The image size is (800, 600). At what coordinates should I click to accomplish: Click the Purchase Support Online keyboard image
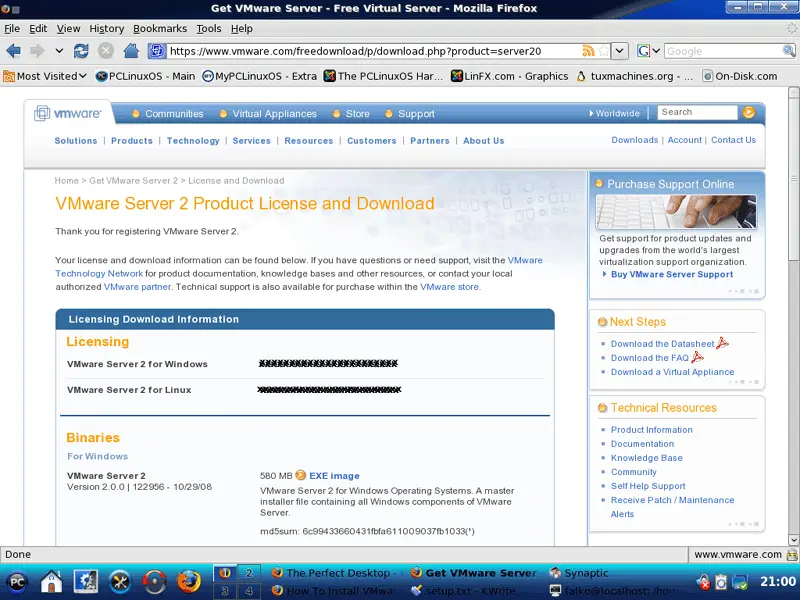[677, 211]
